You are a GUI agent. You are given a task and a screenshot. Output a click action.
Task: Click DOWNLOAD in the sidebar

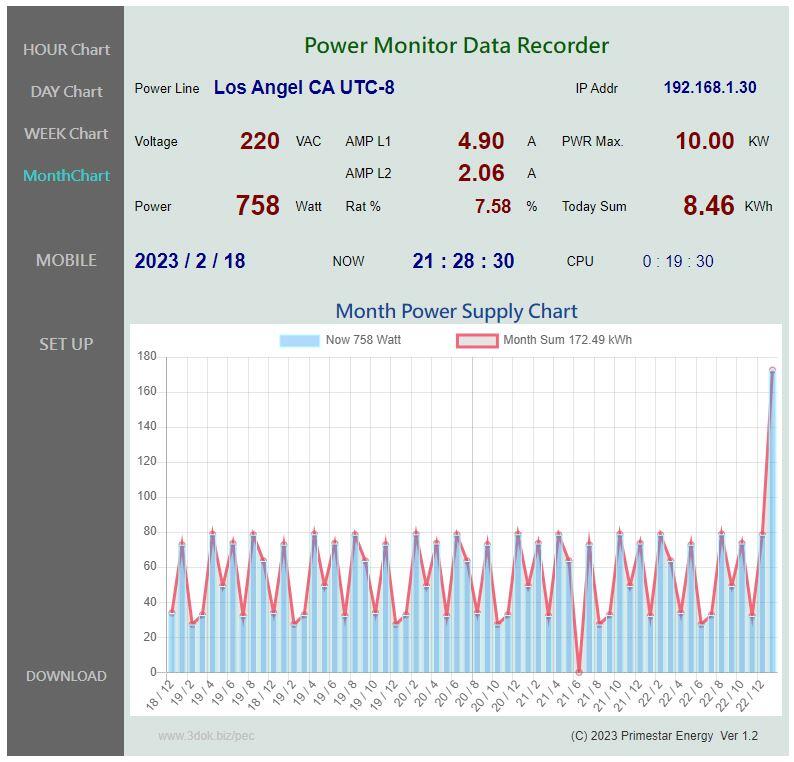66,676
